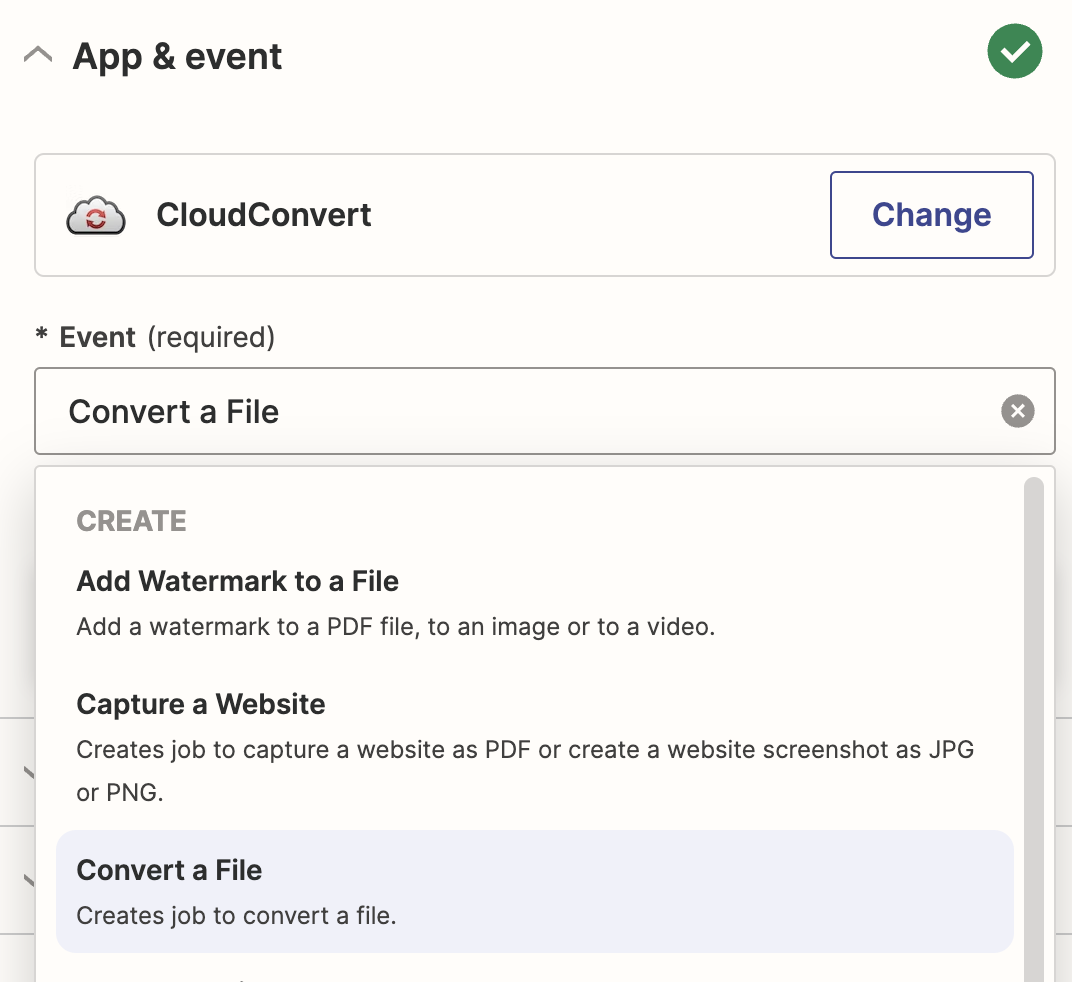Click the CloudConvert cloud logo icon
Image resolution: width=1072 pixels, height=982 pixels.
pos(96,215)
